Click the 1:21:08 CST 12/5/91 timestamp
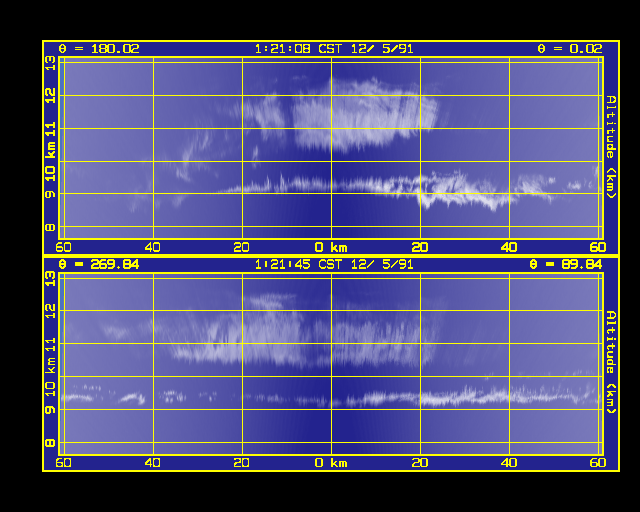 pyautogui.click(x=334, y=49)
